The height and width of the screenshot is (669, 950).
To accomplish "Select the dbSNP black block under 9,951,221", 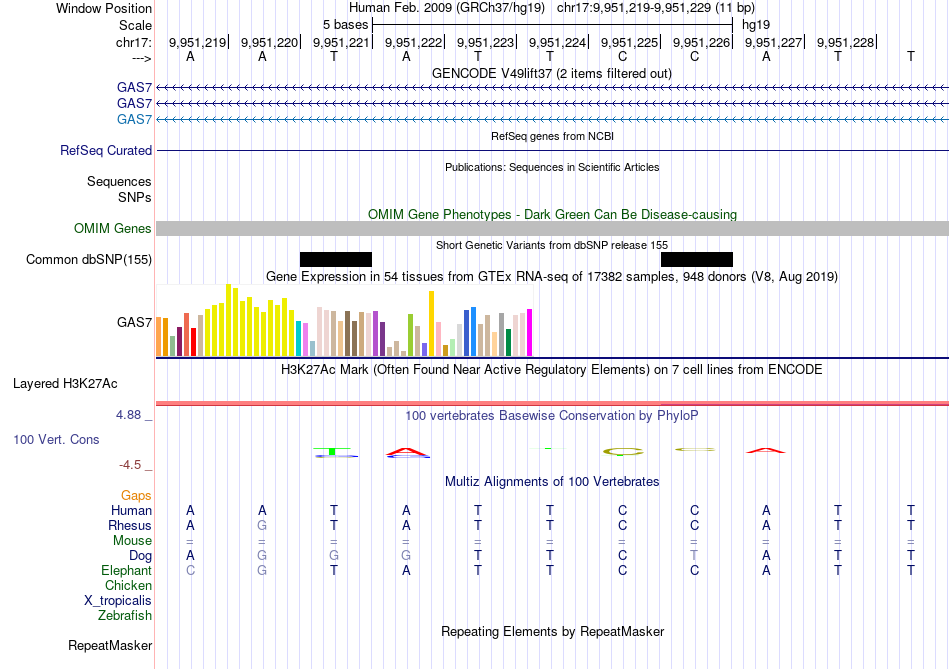I will tap(336, 259).
